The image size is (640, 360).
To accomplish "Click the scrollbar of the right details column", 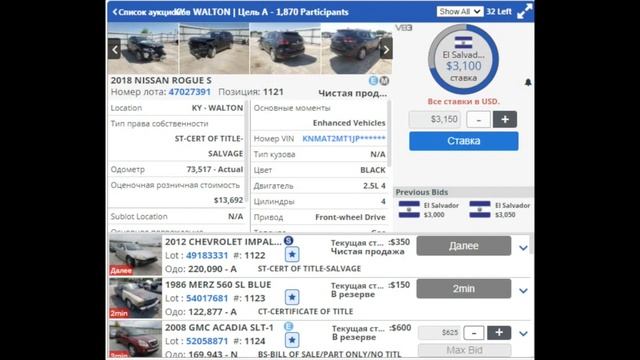I will point(389,134).
